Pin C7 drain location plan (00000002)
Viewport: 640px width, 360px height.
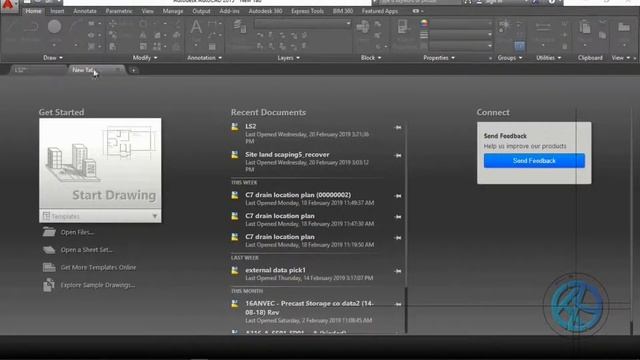click(x=398, y=196)
